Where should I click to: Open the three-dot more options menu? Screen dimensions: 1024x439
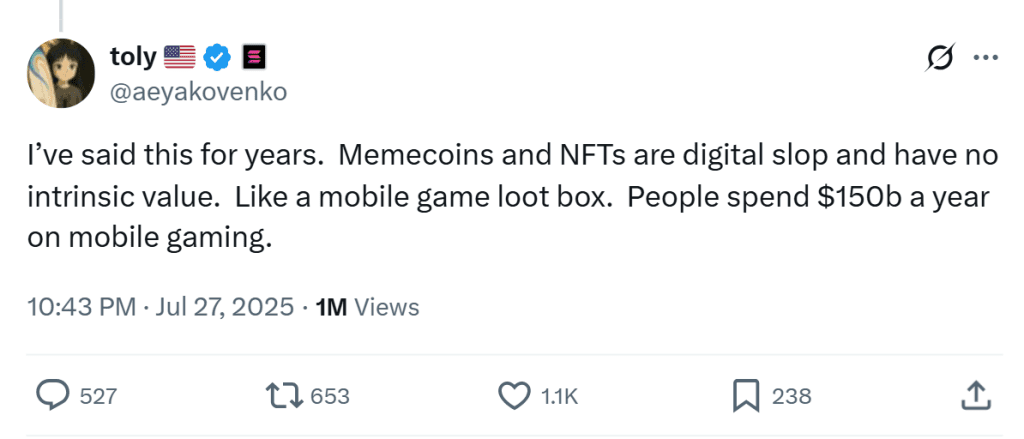pos(986,57)
